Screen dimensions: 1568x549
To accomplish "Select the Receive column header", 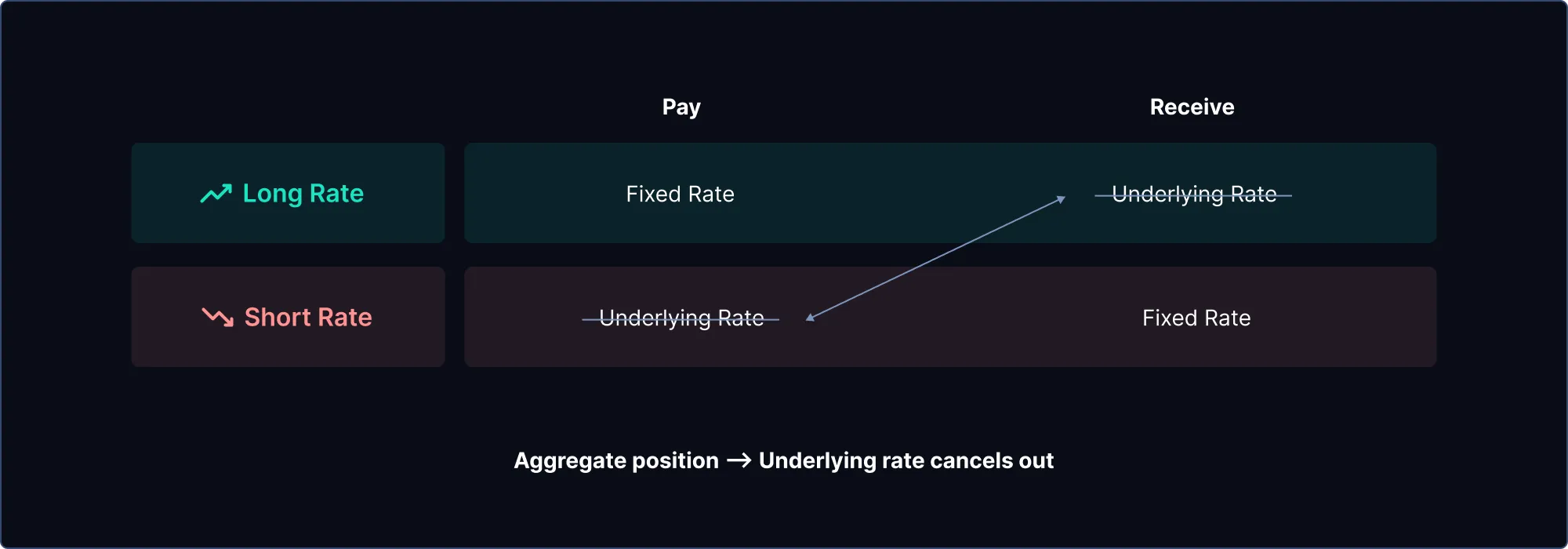I will [x=1192, y=107].
